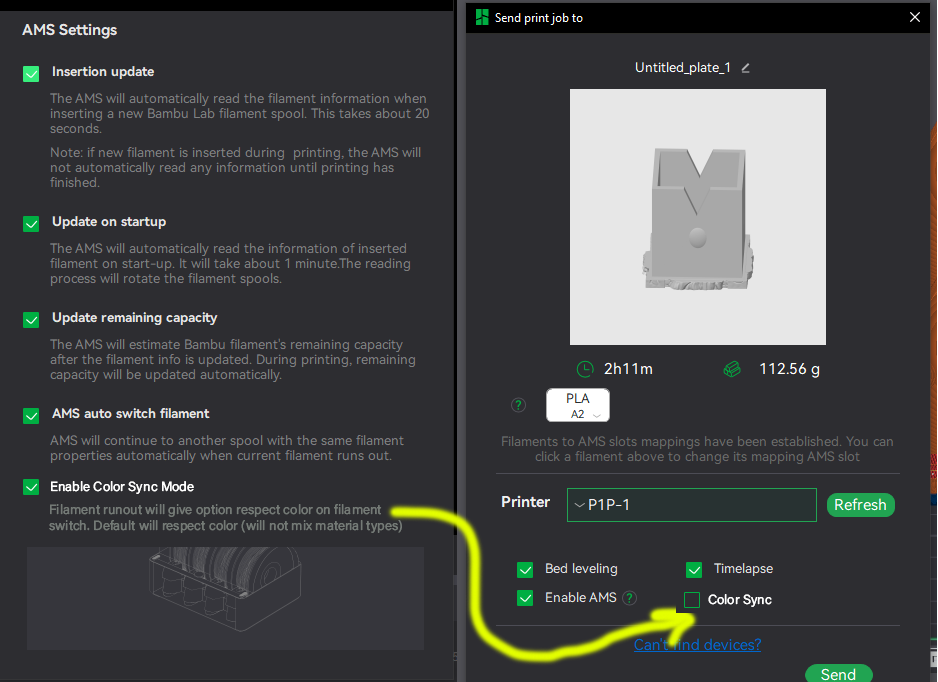Screen dimensions: 938x682
Task: Toggle AMS auto switch filament checkbox
Action: tap(31, 415)
